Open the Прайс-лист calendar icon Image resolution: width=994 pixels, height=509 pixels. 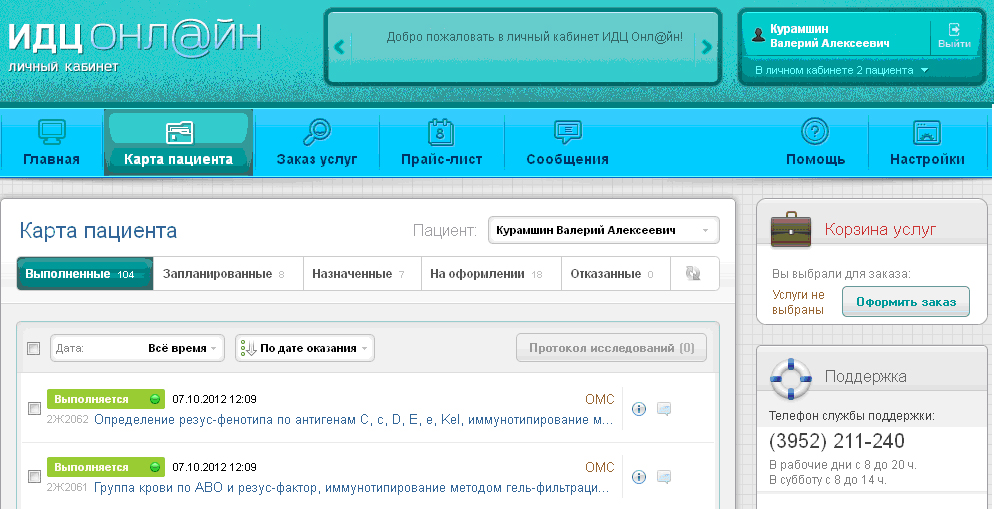point(441,132)
